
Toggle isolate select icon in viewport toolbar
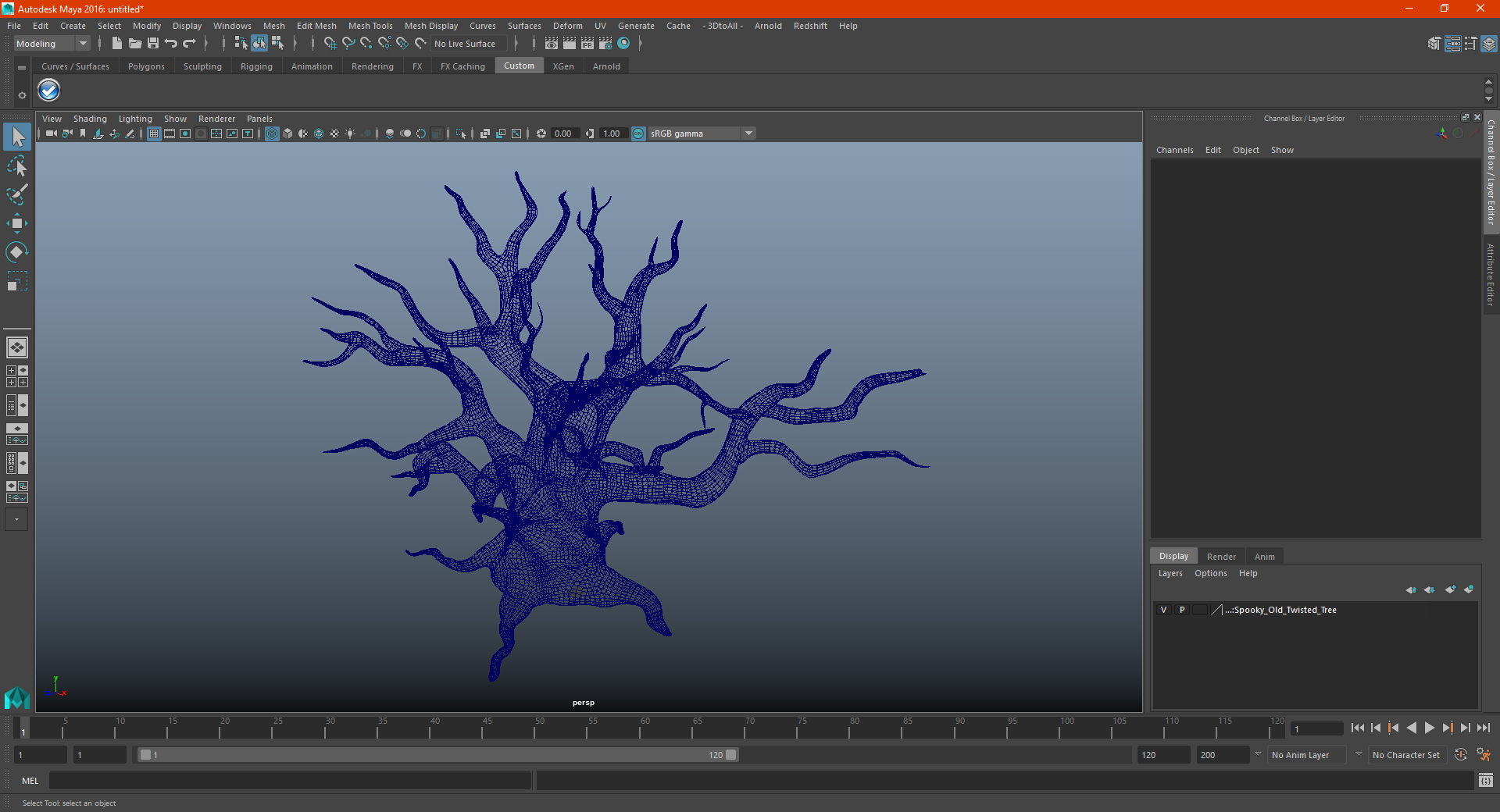461,134
